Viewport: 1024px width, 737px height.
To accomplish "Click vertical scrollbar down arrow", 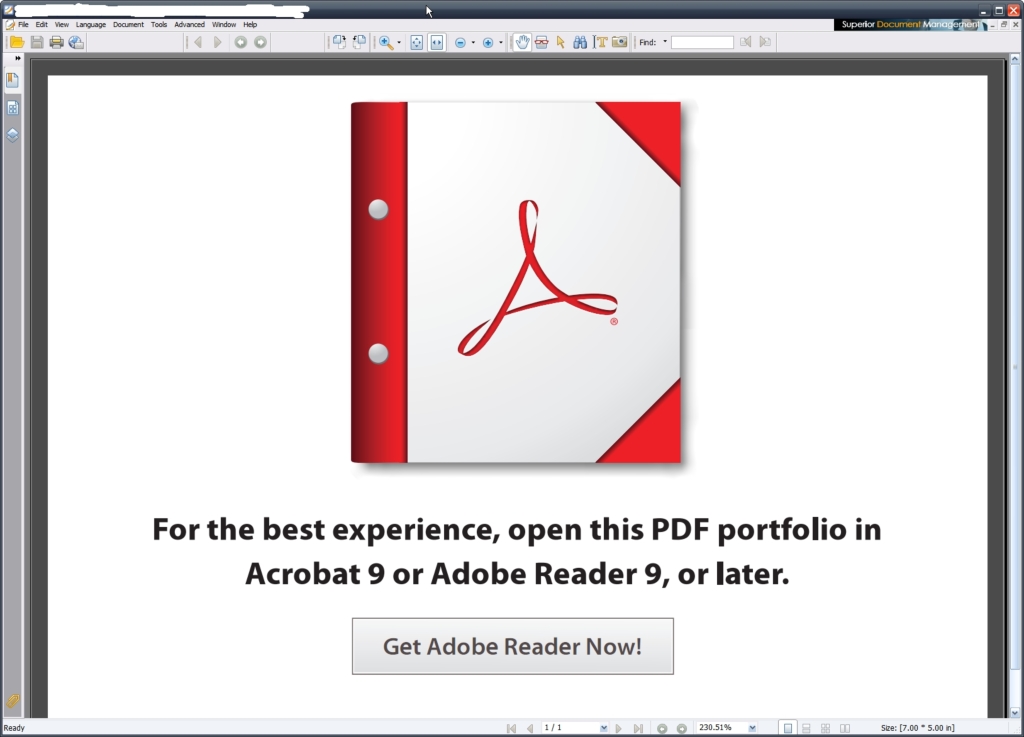I will 1015,712.
